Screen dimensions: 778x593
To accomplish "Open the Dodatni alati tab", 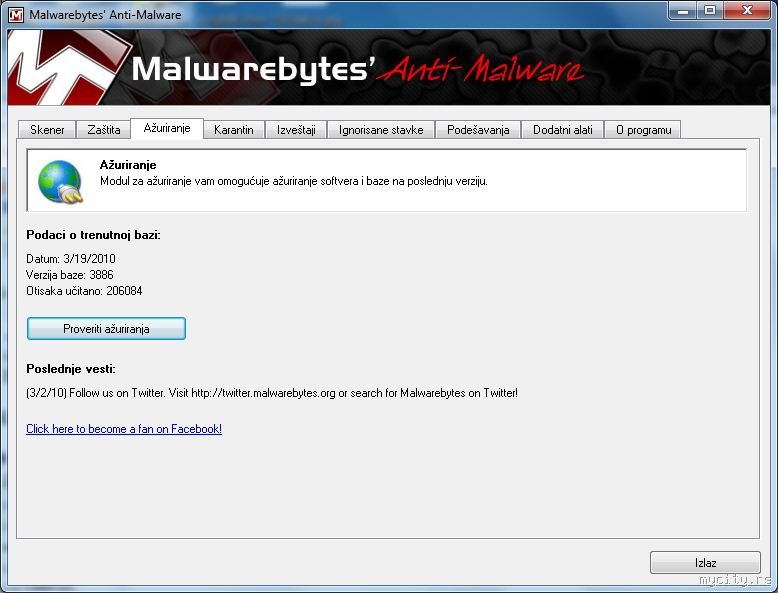I will click(x=563, y=130).
